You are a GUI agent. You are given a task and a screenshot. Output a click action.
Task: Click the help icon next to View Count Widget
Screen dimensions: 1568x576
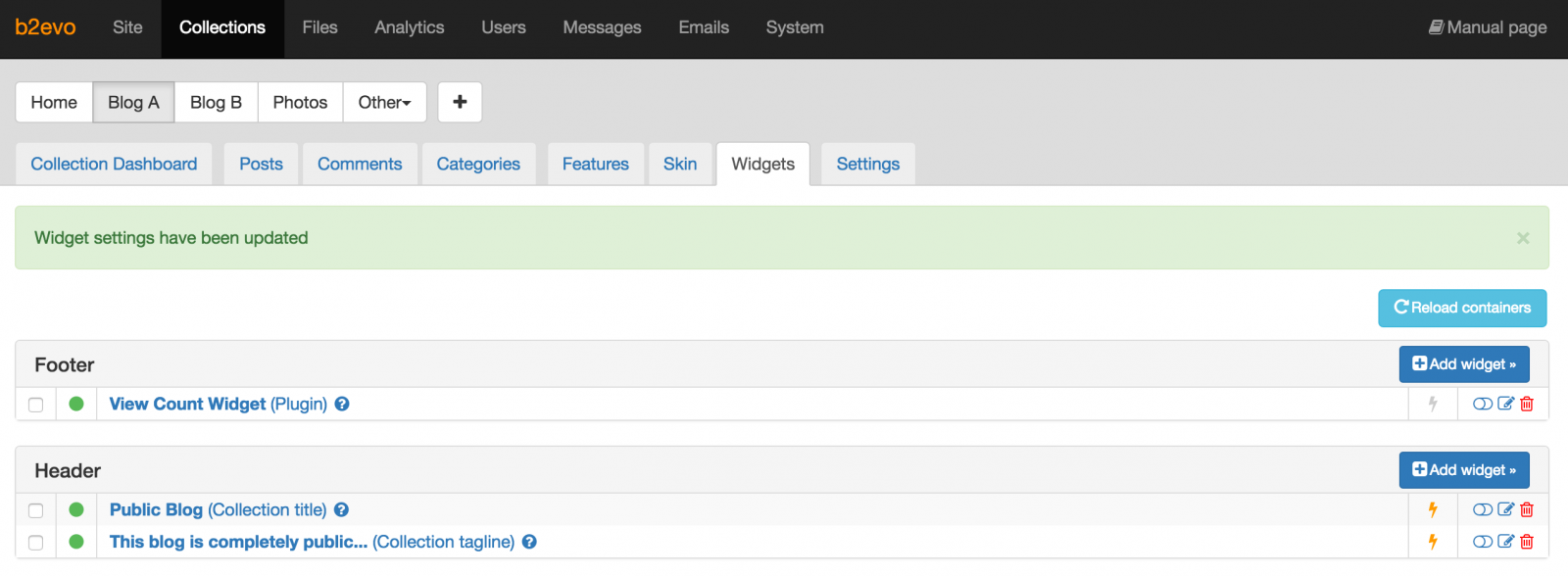click(x=342, y=404)
